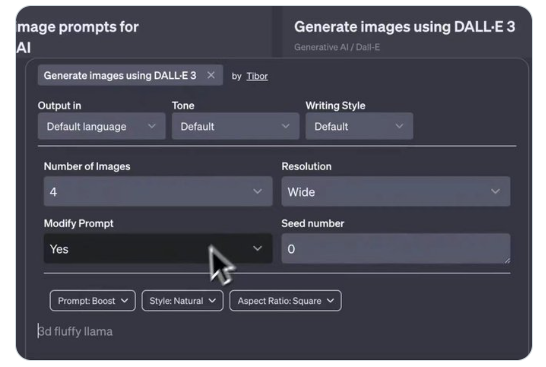Screen dimensions: 546x367
Task: Click the Number of Images label
Action: [x=87, y=166]
